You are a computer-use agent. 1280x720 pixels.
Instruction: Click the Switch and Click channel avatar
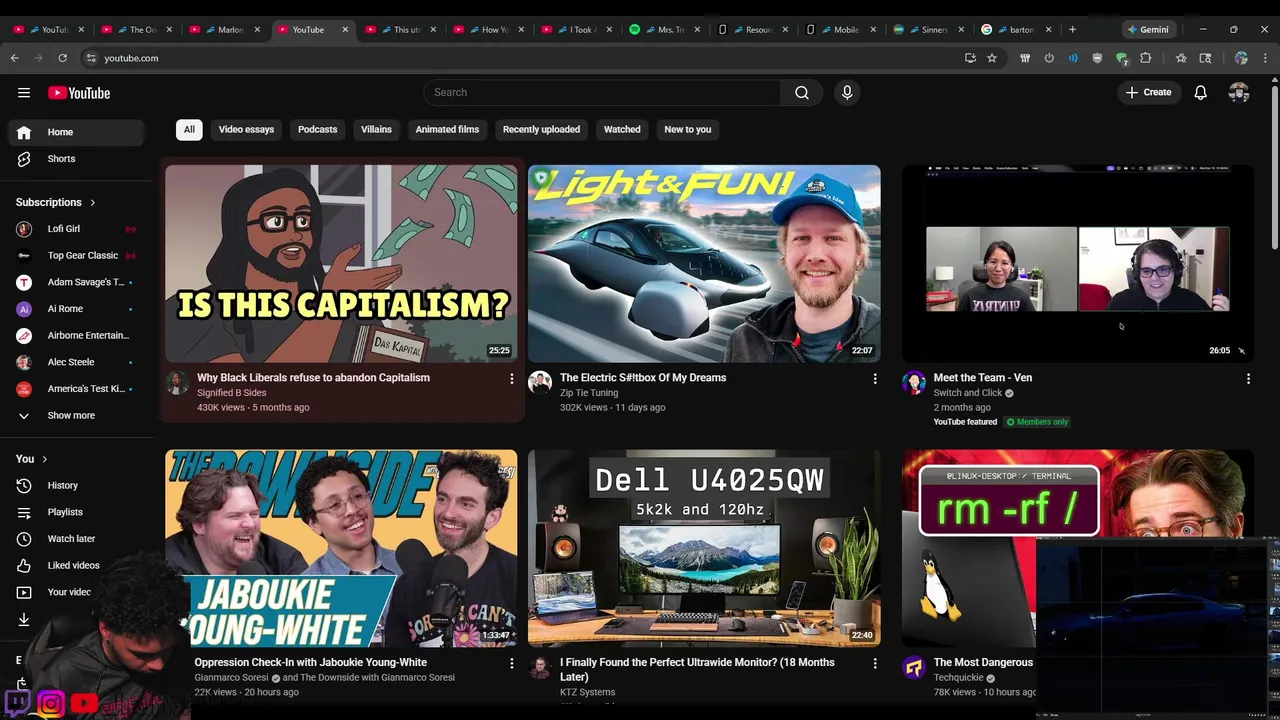click(x=914, y=383)
